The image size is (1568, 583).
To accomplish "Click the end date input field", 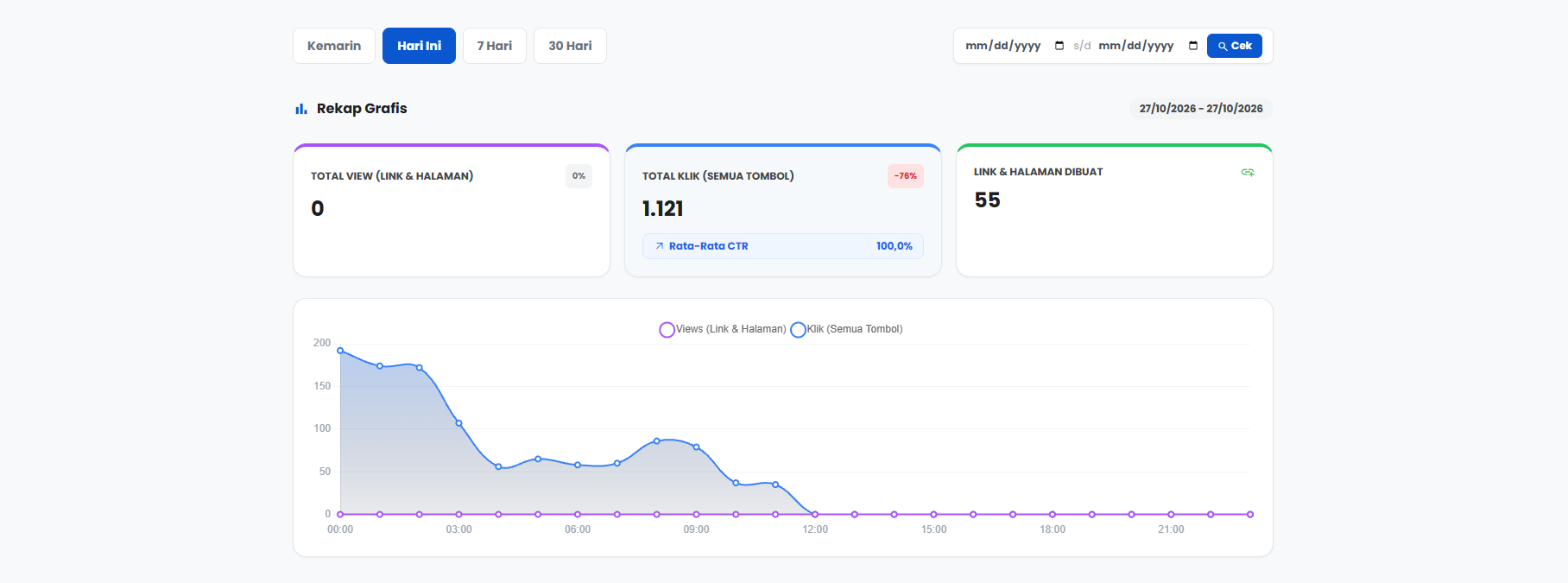I will (1148, 46).
